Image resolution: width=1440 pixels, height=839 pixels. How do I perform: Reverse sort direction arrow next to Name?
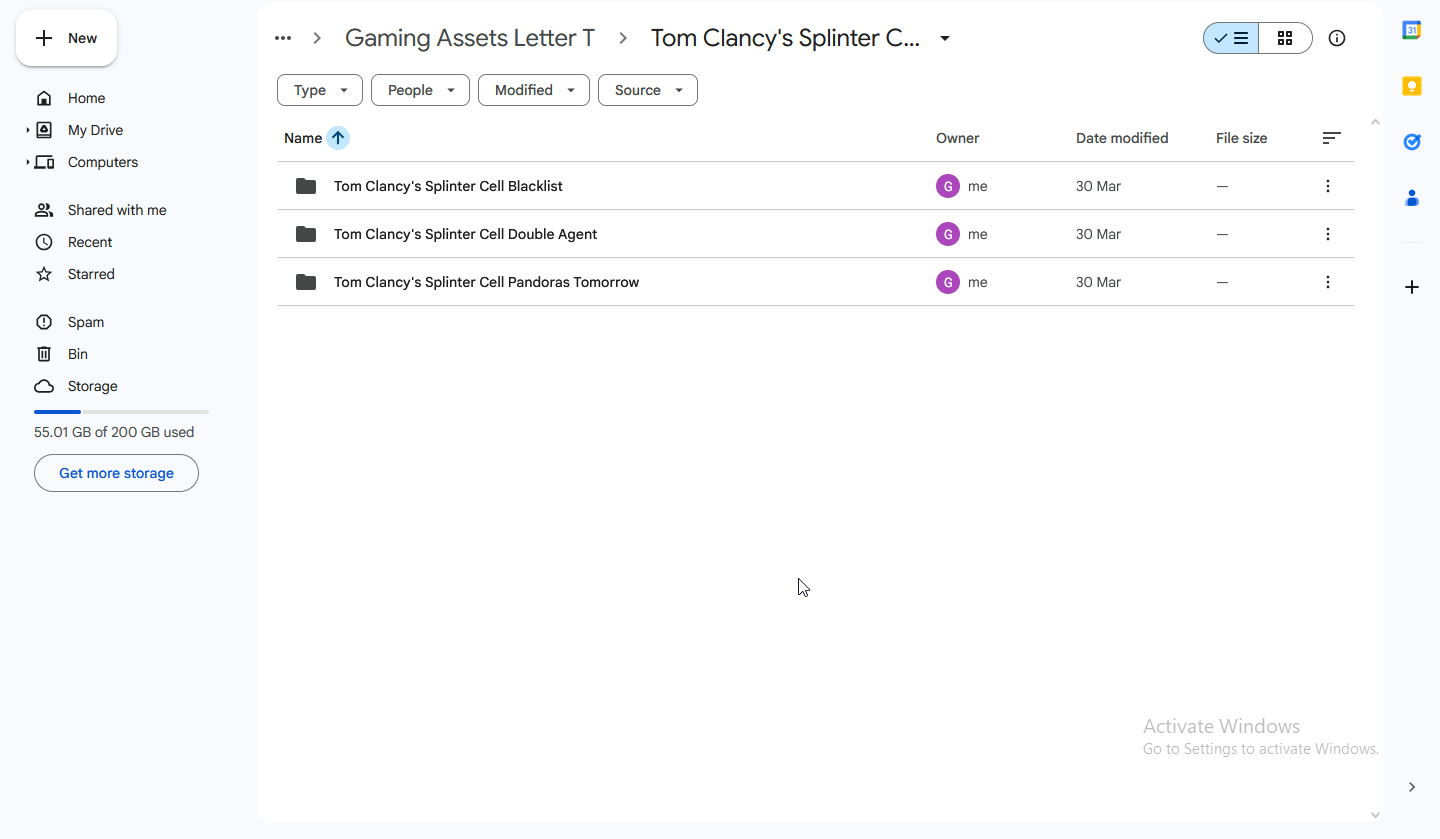(x=338, y=138)
